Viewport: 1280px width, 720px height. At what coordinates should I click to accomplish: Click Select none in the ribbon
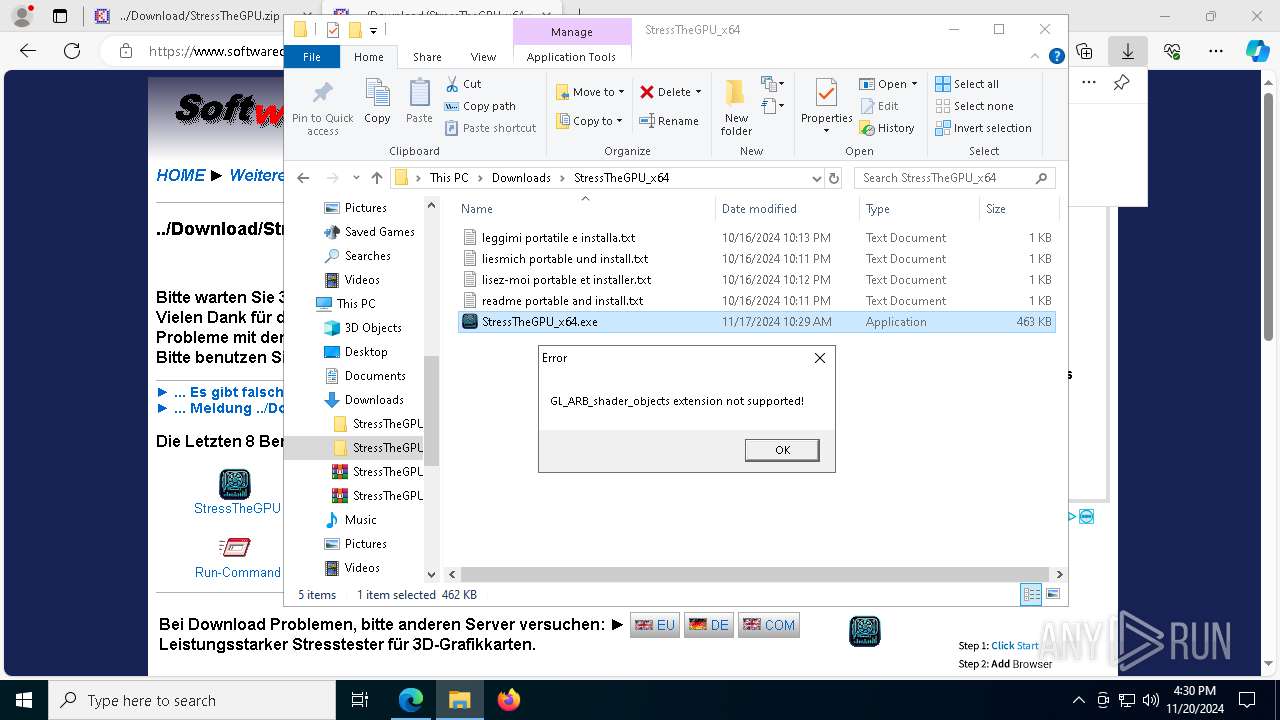974,106
